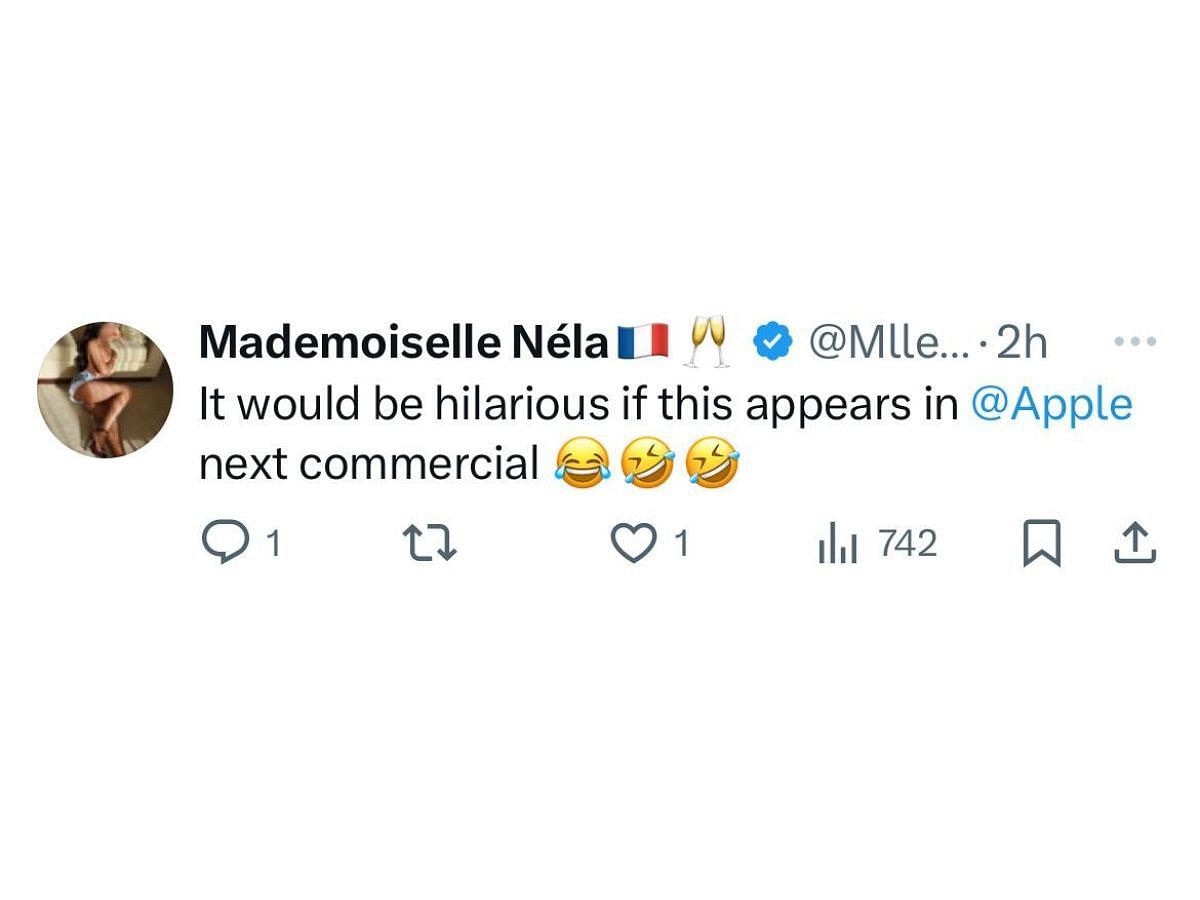Open Mademoiselle Néla's profile from her name

click(404, 343)
